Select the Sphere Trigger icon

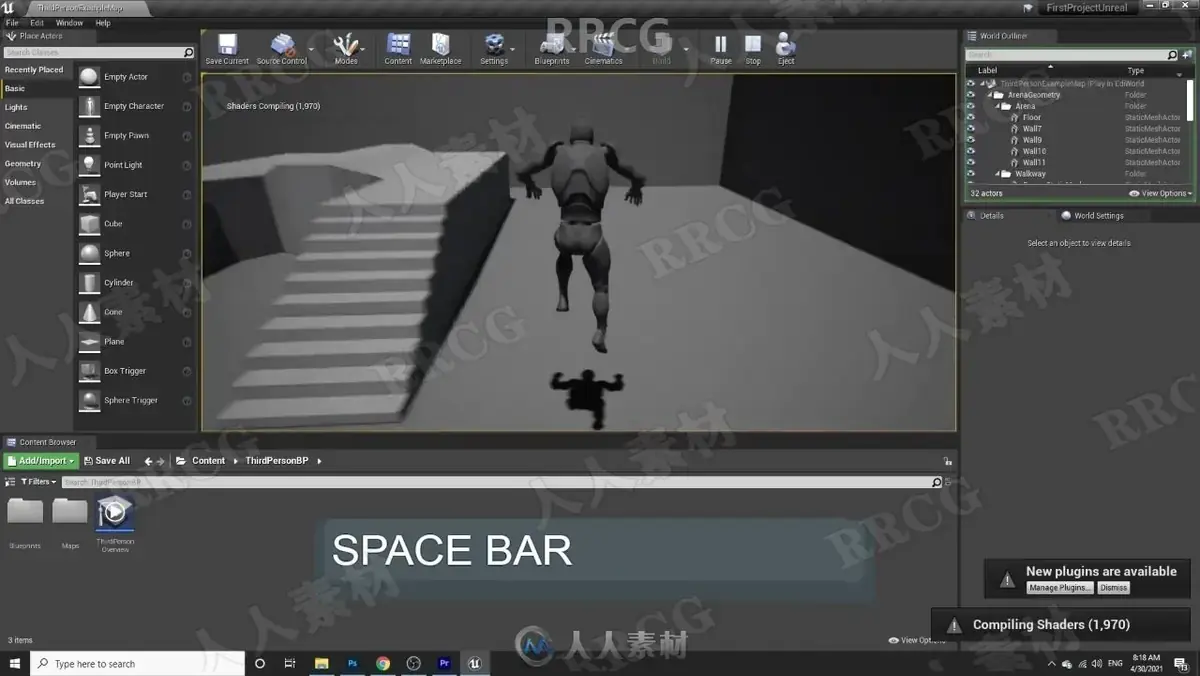tap(90, 400)
